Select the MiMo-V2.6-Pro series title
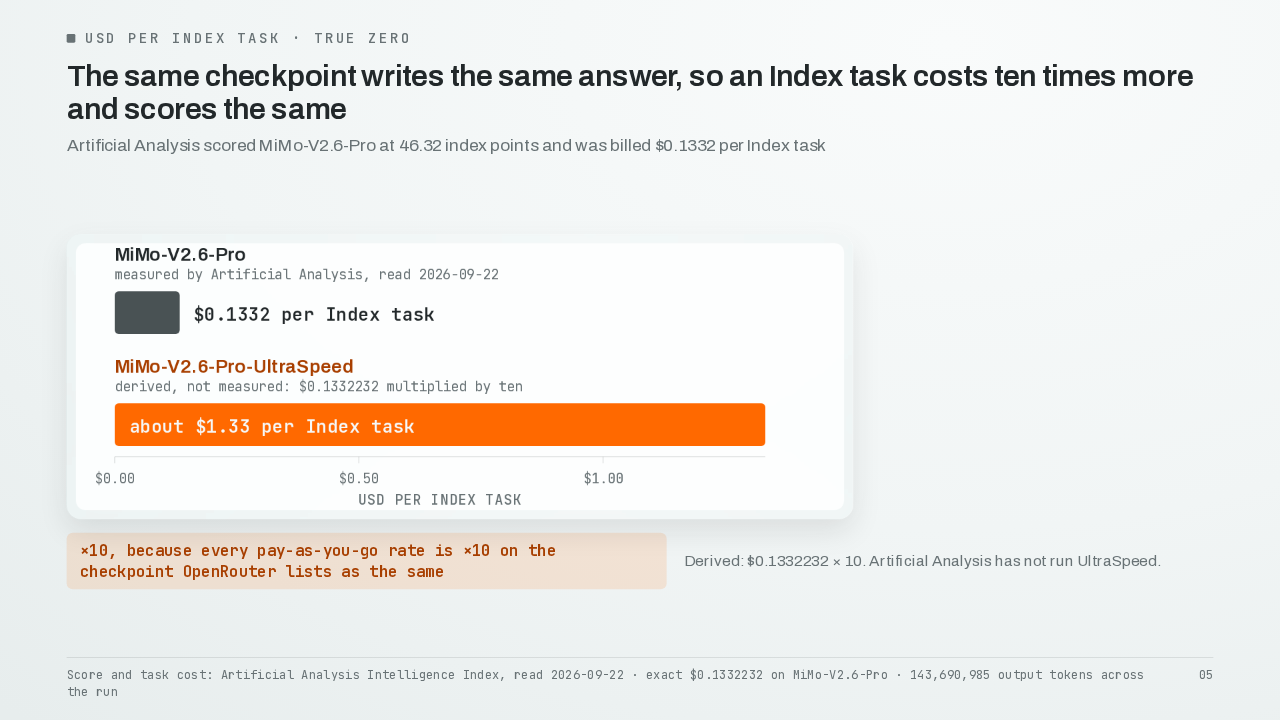Image resolution: width=1280 pixels, height=720 pixels. pos(180,255)
